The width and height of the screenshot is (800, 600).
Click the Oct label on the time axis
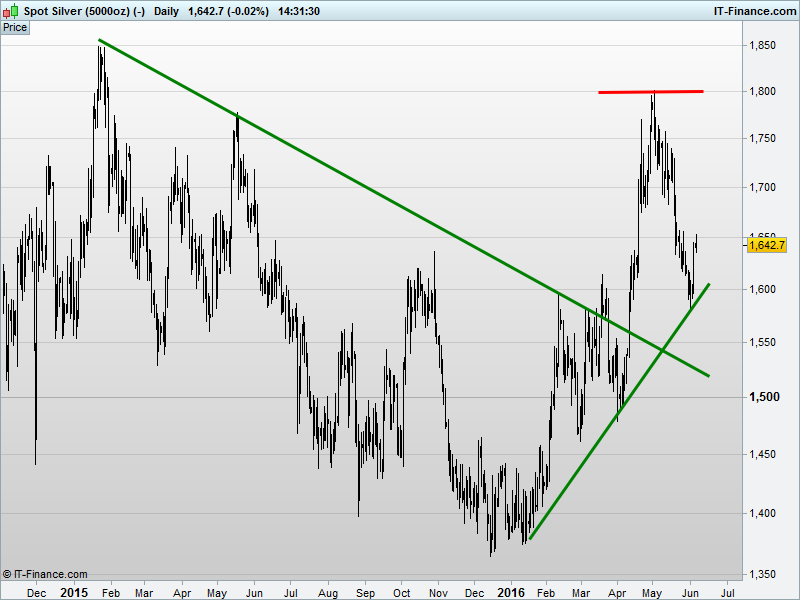pyautogui.click(x=402, y=593)
